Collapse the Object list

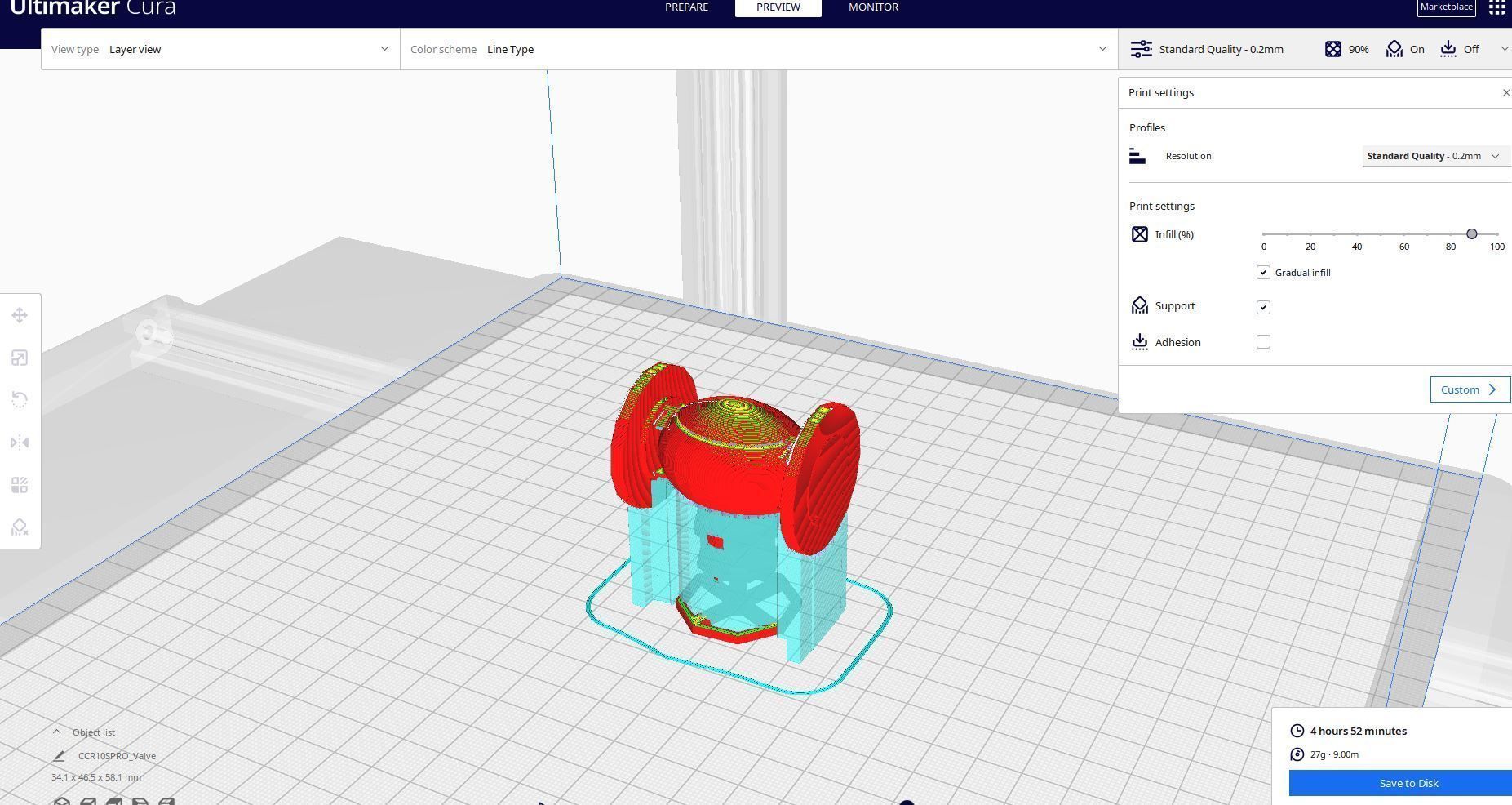point(56,732)
